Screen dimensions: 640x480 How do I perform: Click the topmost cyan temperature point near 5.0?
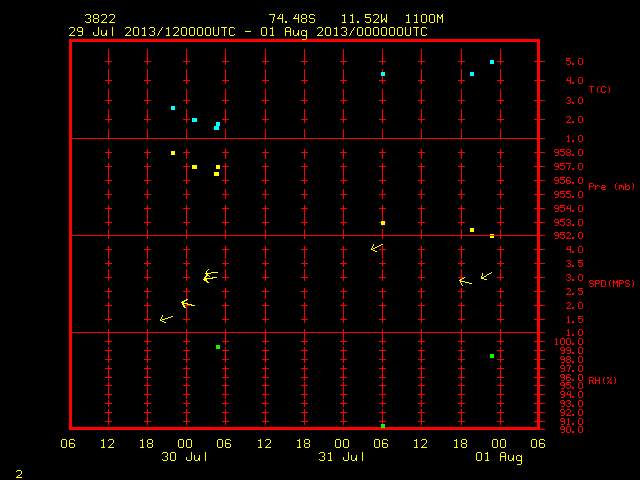(492, 62)
